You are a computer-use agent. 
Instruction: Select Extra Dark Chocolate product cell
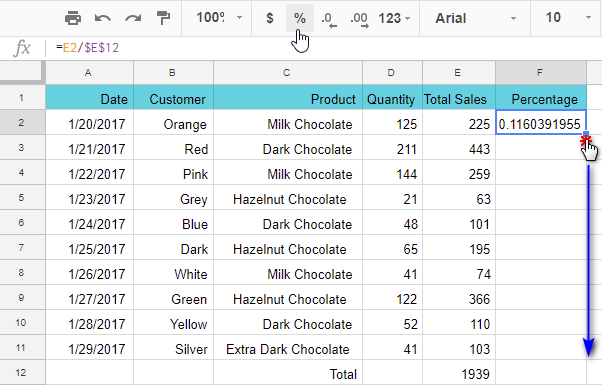288,347
